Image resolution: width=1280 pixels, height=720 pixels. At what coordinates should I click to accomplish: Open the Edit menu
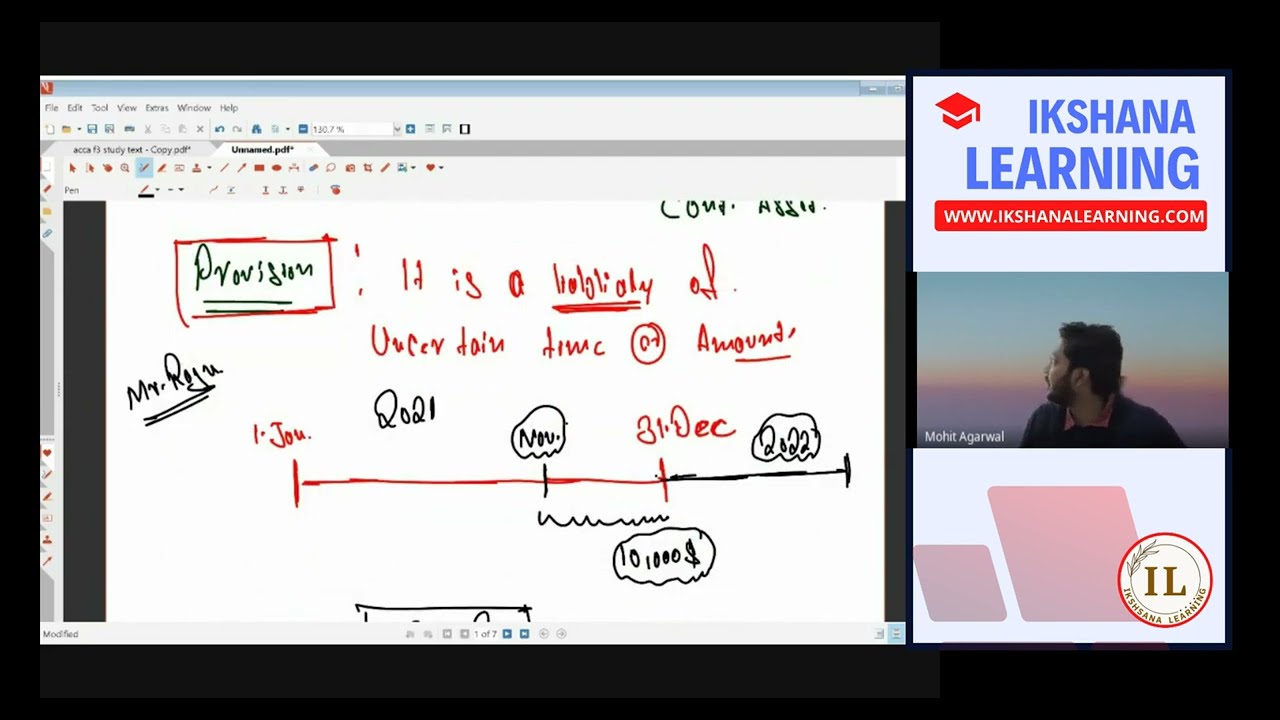[75, 108]
